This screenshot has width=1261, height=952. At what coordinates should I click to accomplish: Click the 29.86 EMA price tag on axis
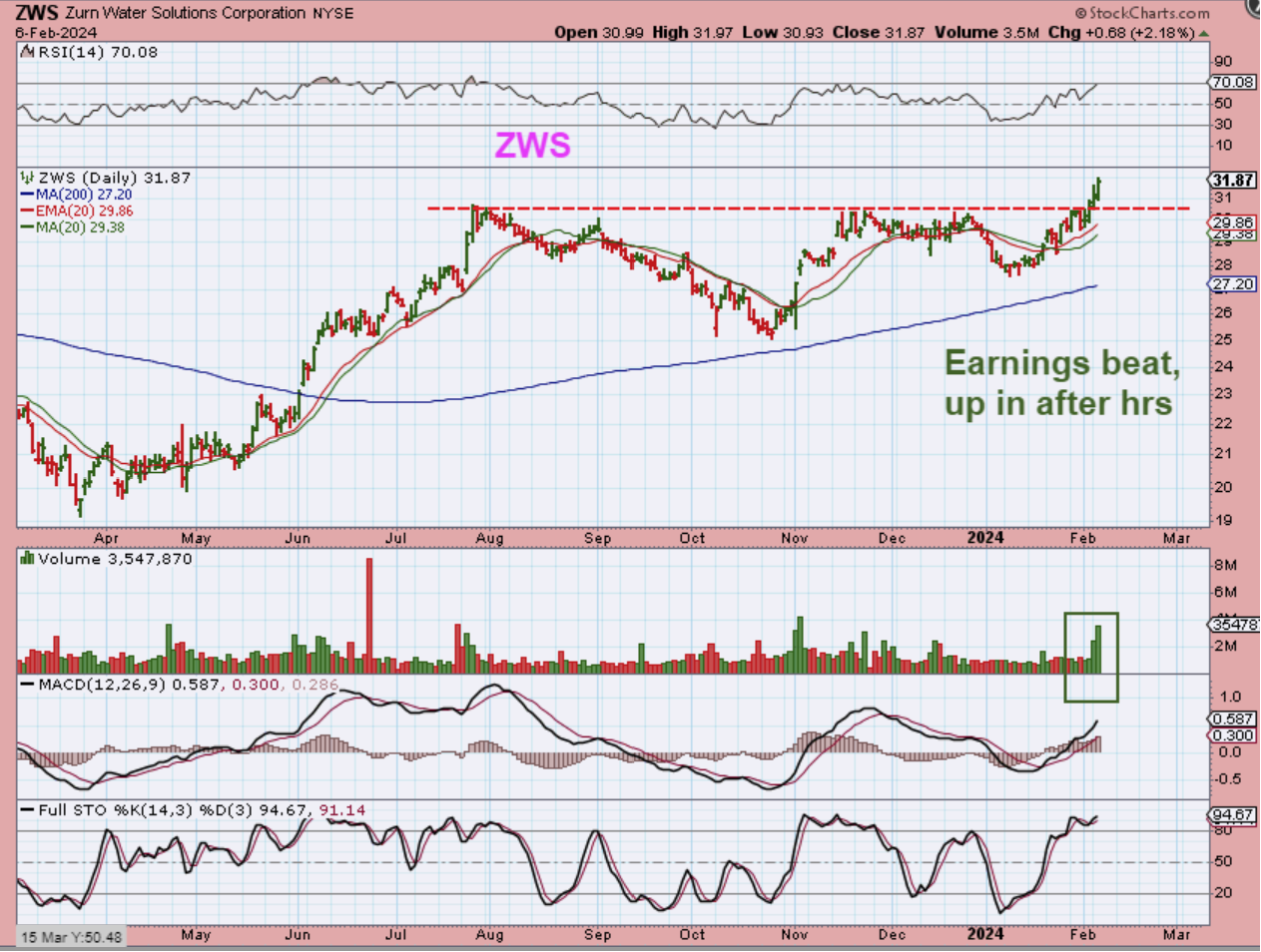click(x=1233, y=223)
